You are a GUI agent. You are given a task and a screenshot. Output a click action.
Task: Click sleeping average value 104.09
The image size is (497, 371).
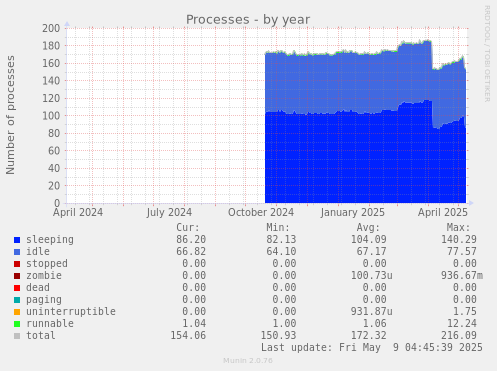coord(368,240)
